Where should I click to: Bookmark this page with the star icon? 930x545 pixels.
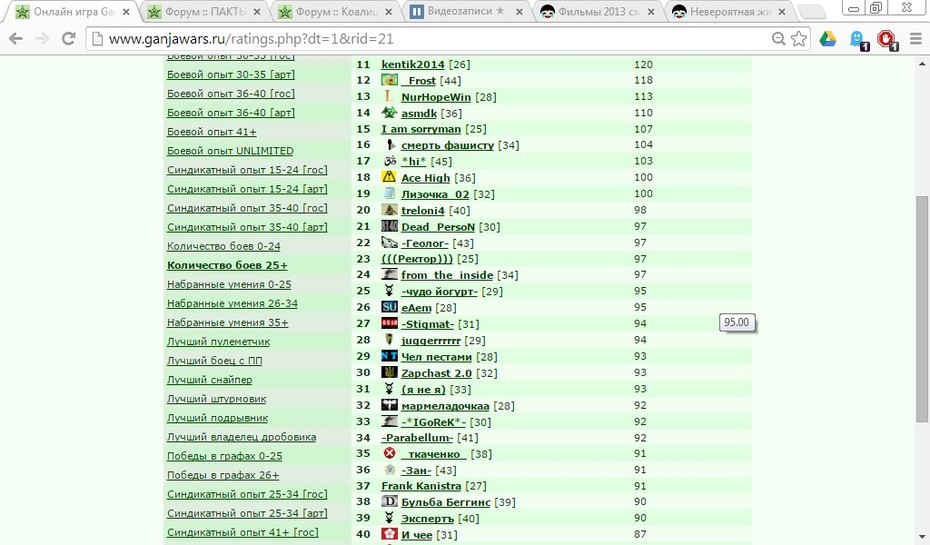pos(798,39)
